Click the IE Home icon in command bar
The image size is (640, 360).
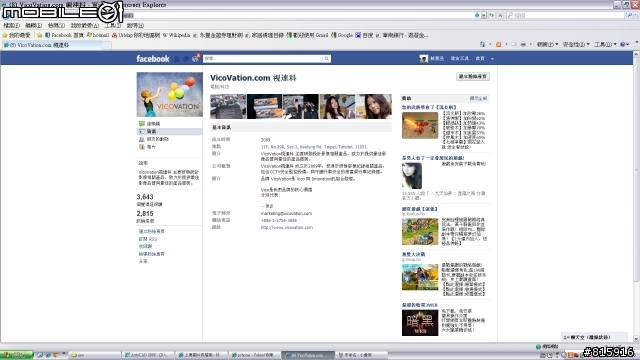[x=482, y=44]
